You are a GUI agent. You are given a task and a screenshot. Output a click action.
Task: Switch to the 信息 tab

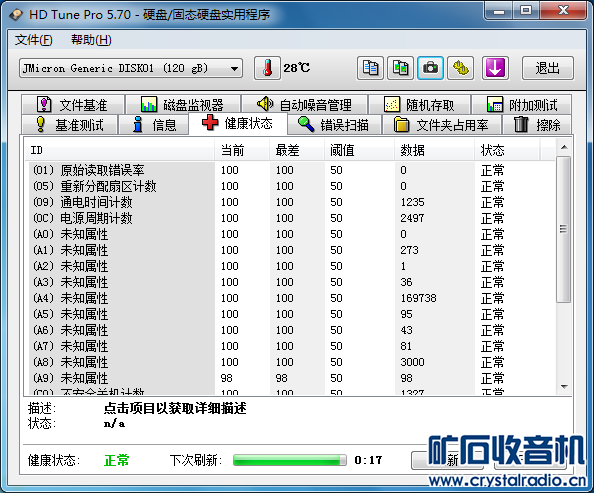(x=154, y=125)
